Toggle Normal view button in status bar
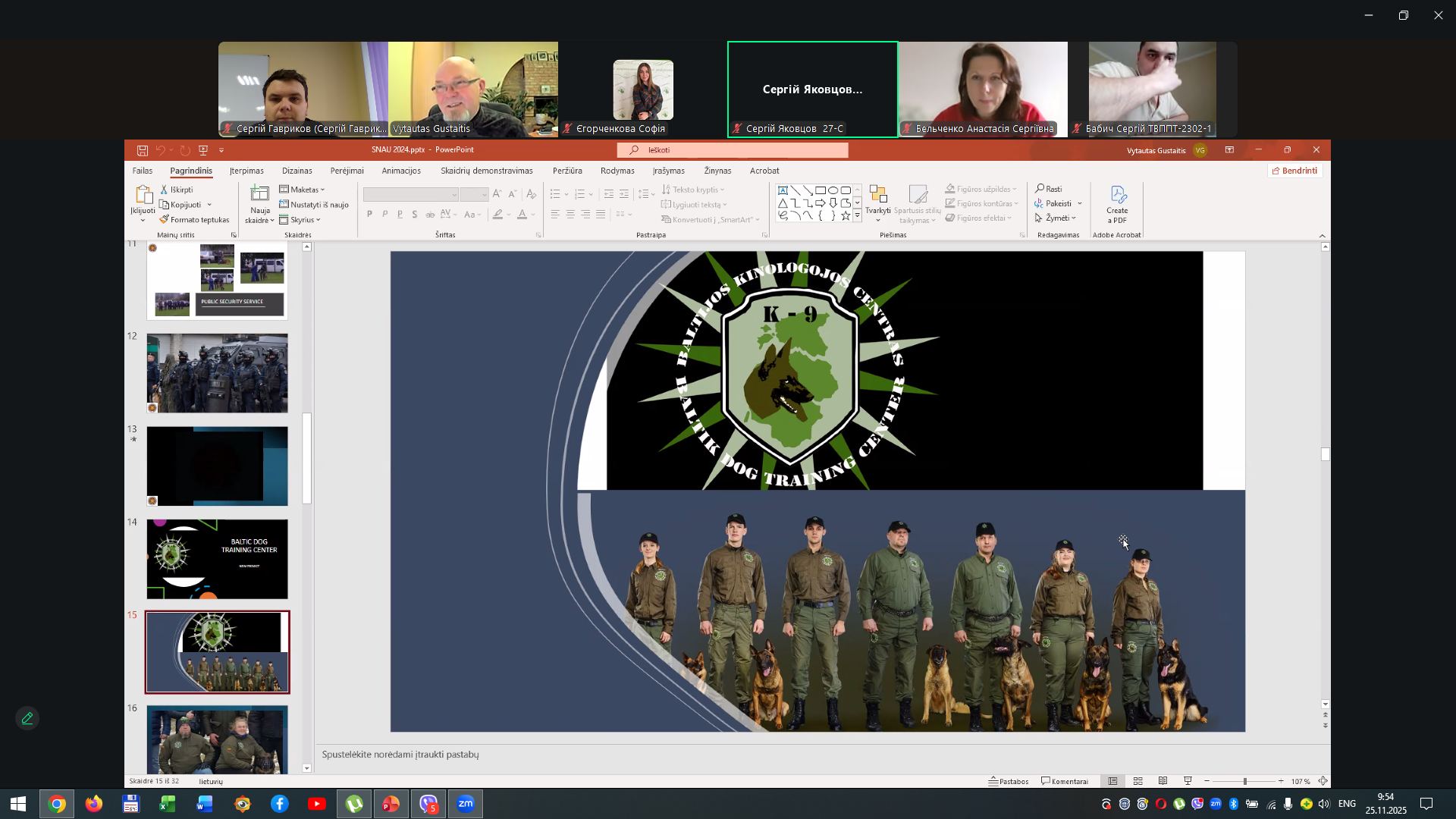Image resolution: width=1456 pixels, height=819 pixels. 1112,782
